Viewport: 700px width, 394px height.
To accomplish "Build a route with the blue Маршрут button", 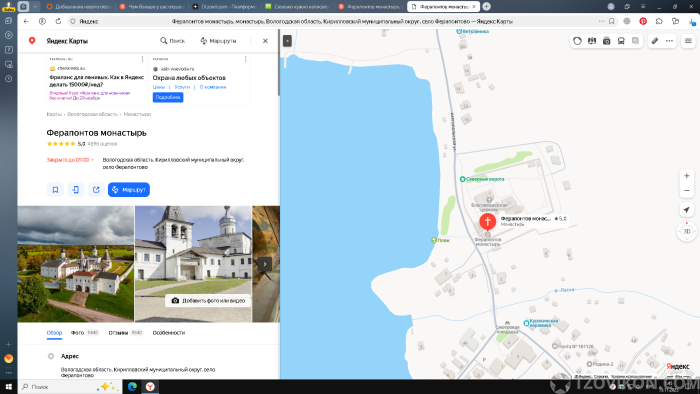I will (129, 190).
